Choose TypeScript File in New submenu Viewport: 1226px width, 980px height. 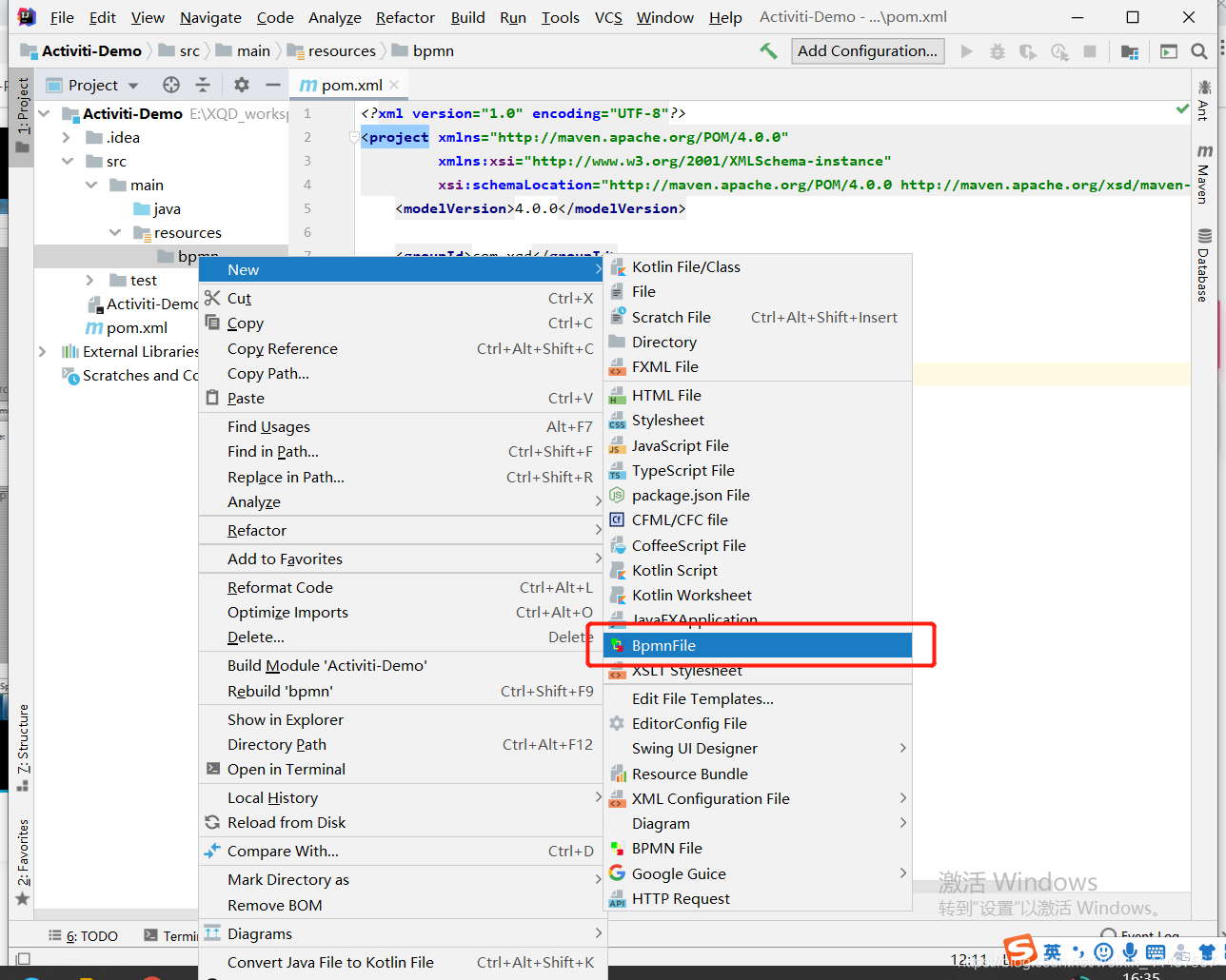(x=758, y=470)
